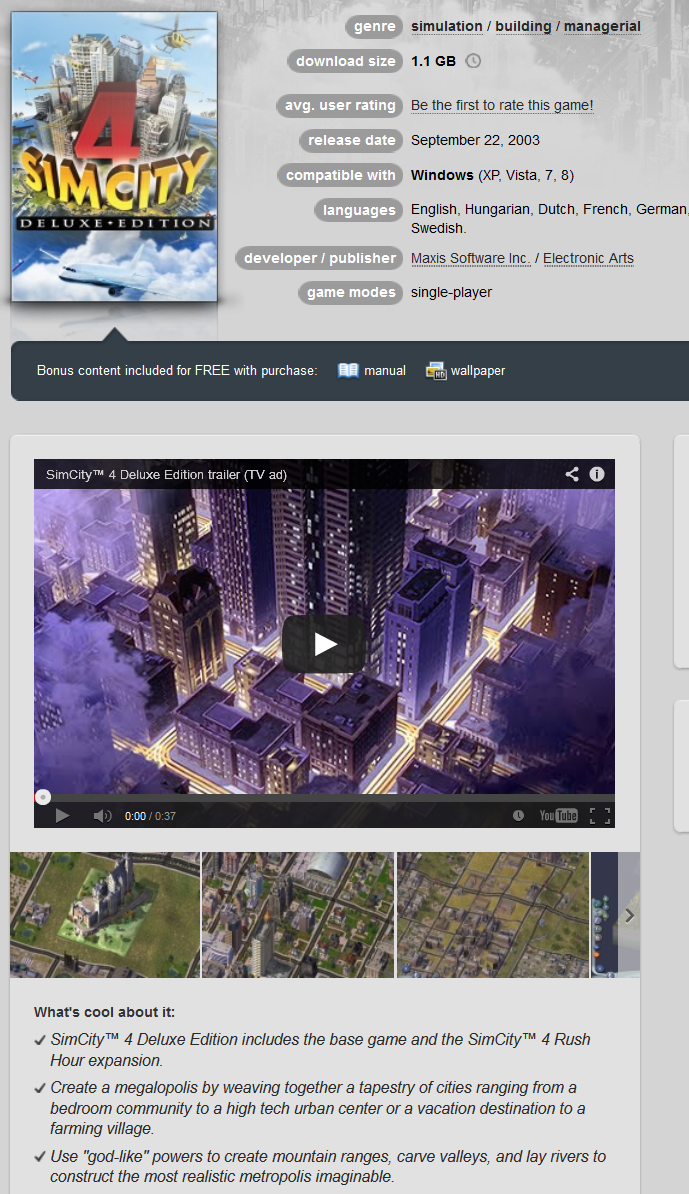The image size is (689, 1194).
Task: Click the small play button in video controls
Action: pyautogui.click(x=62, y=816)
